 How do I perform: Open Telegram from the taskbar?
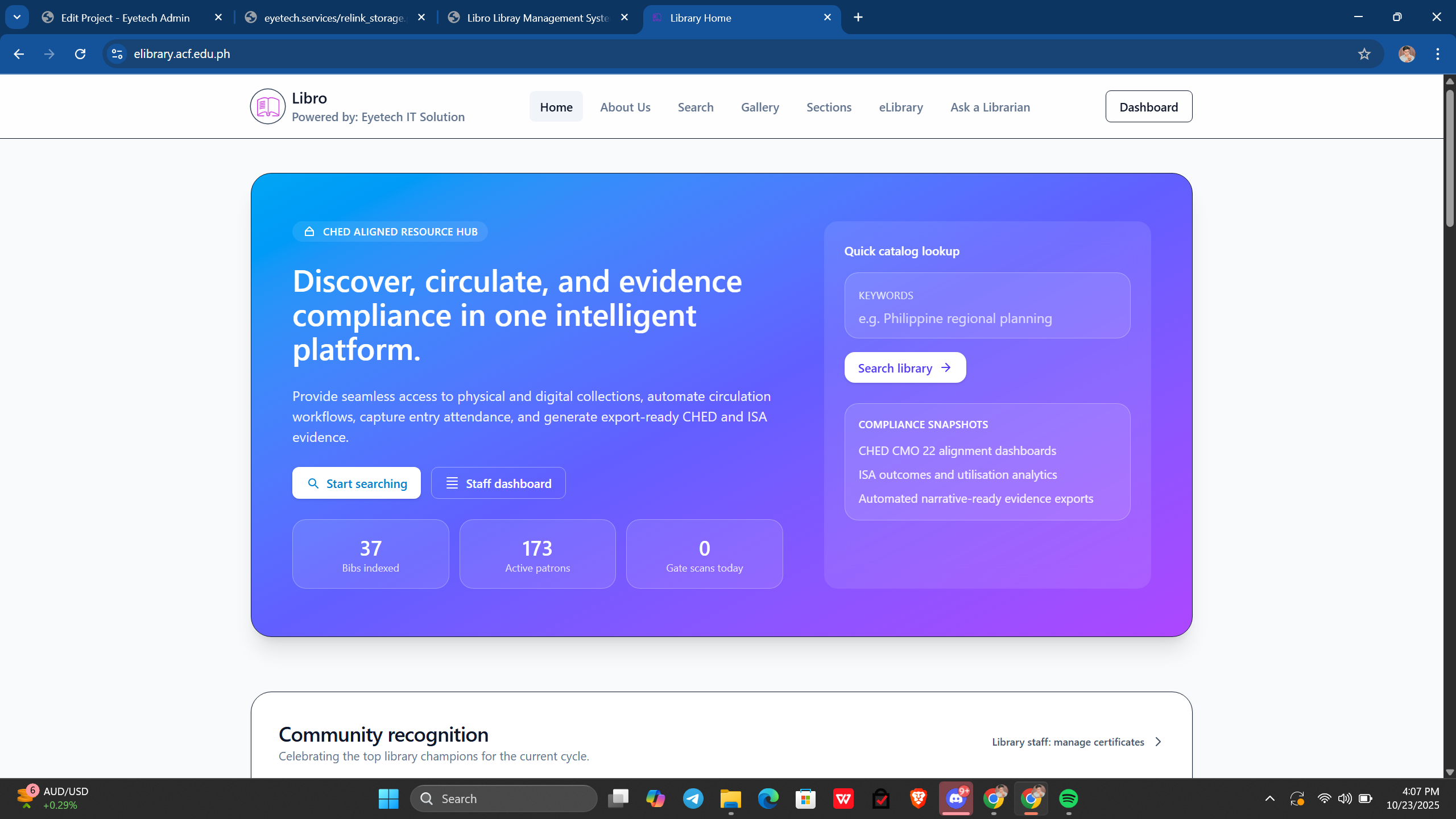click(x=693, y=799)
